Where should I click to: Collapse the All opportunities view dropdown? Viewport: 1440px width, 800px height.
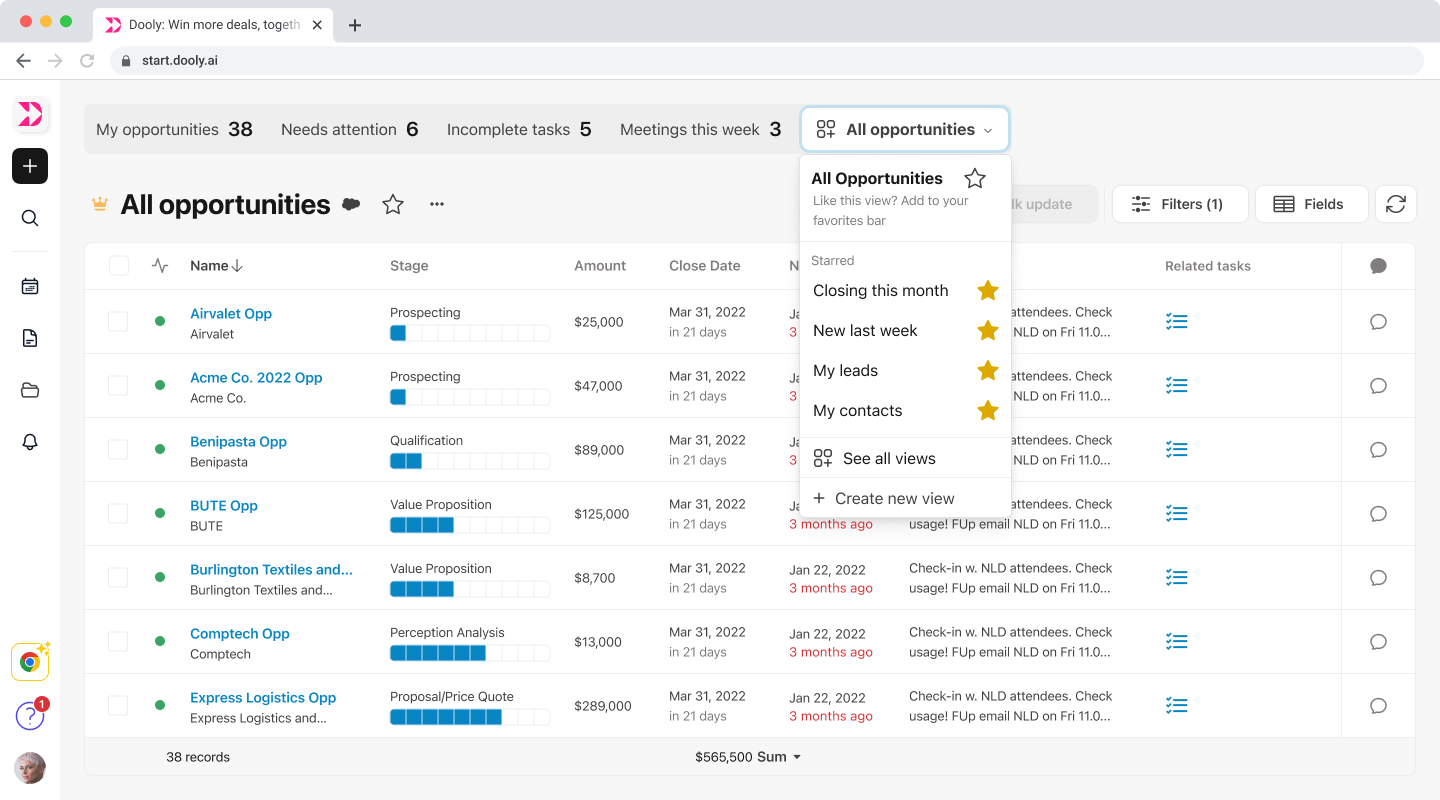[905, 130]
